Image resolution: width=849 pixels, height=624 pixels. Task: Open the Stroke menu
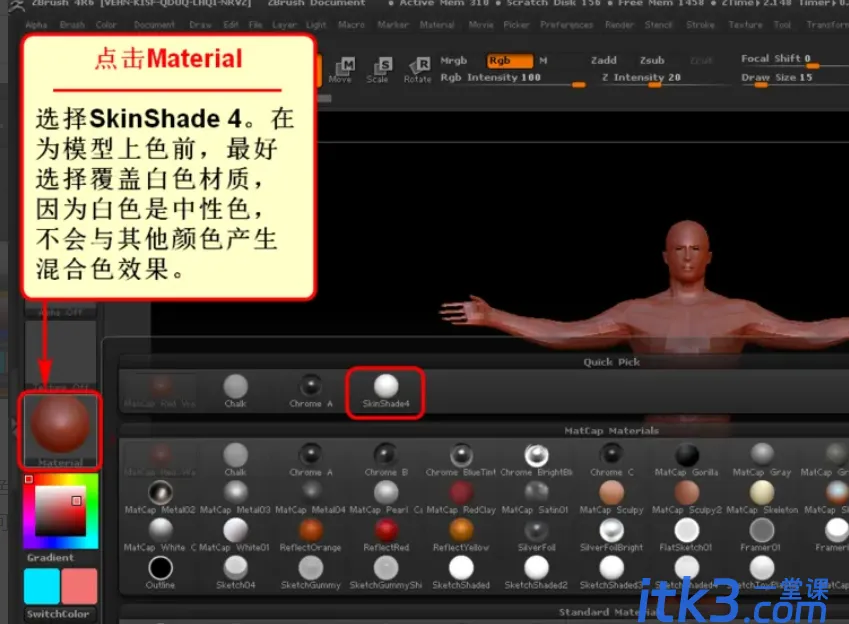pyautogui.click(x=700, y=25)
